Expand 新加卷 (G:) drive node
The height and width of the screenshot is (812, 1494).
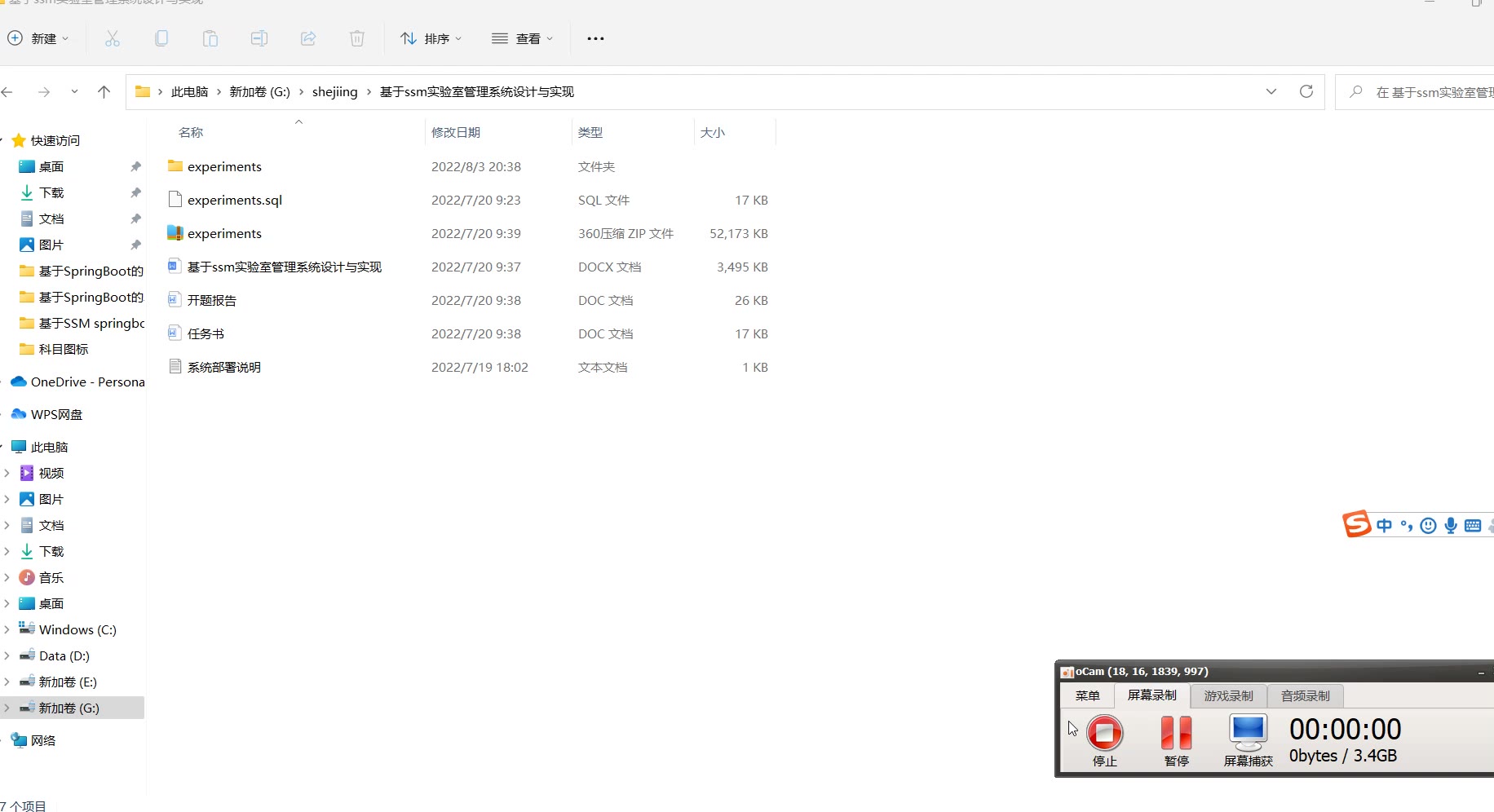click(7, 708)
